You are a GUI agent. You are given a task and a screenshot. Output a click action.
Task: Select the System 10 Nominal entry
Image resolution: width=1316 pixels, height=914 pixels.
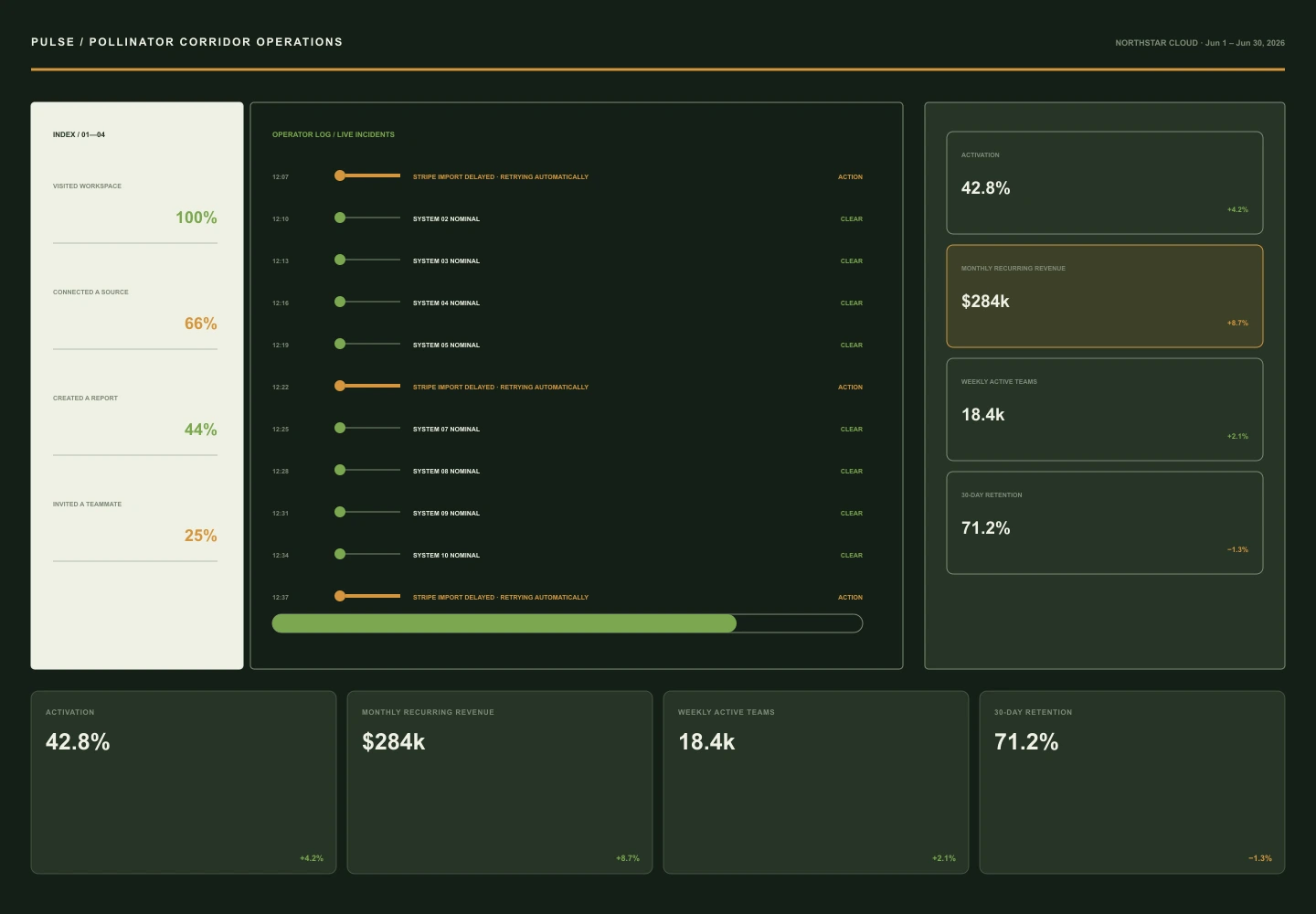pos(446,555)
